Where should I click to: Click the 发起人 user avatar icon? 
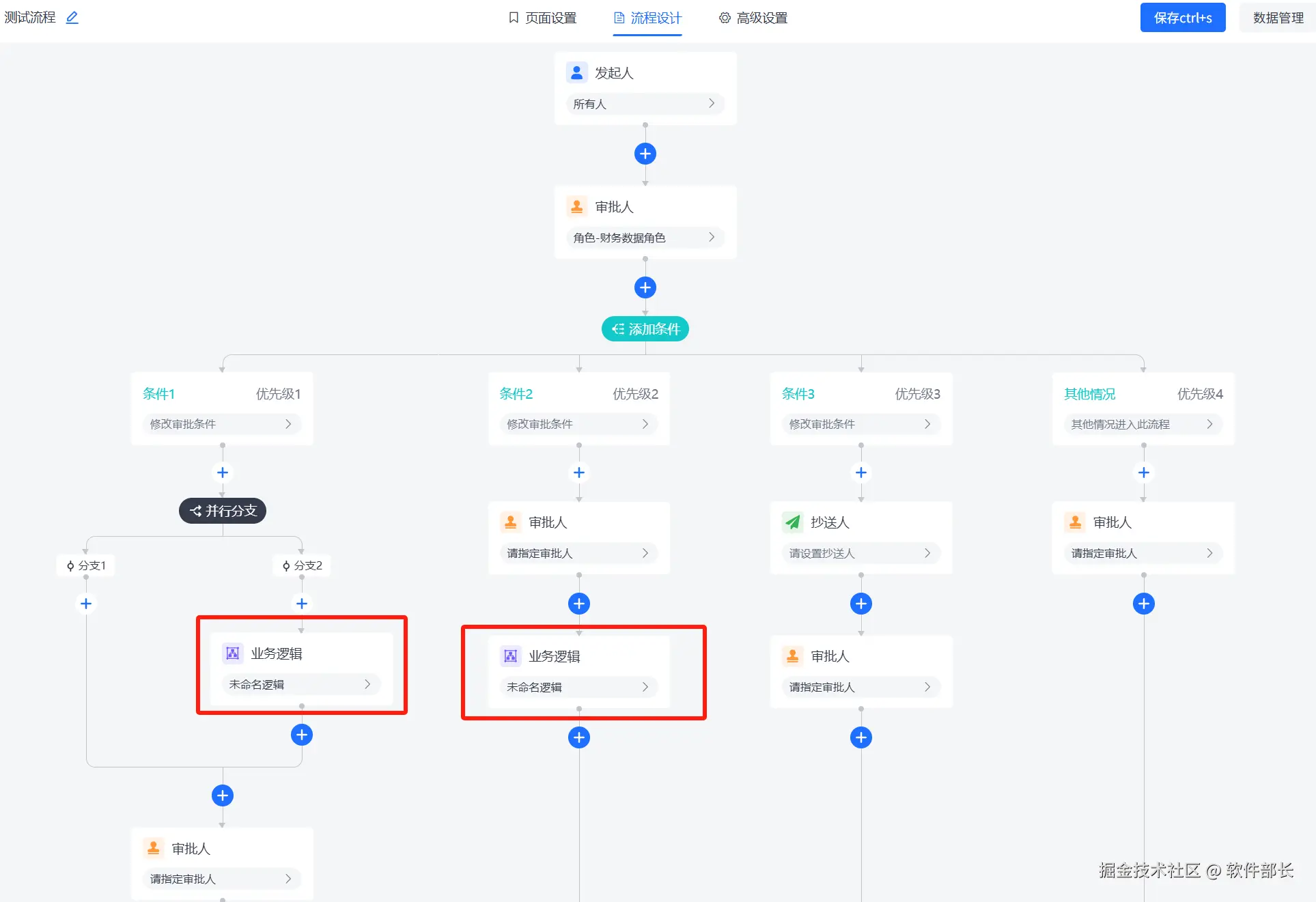(x=576, y=72)
